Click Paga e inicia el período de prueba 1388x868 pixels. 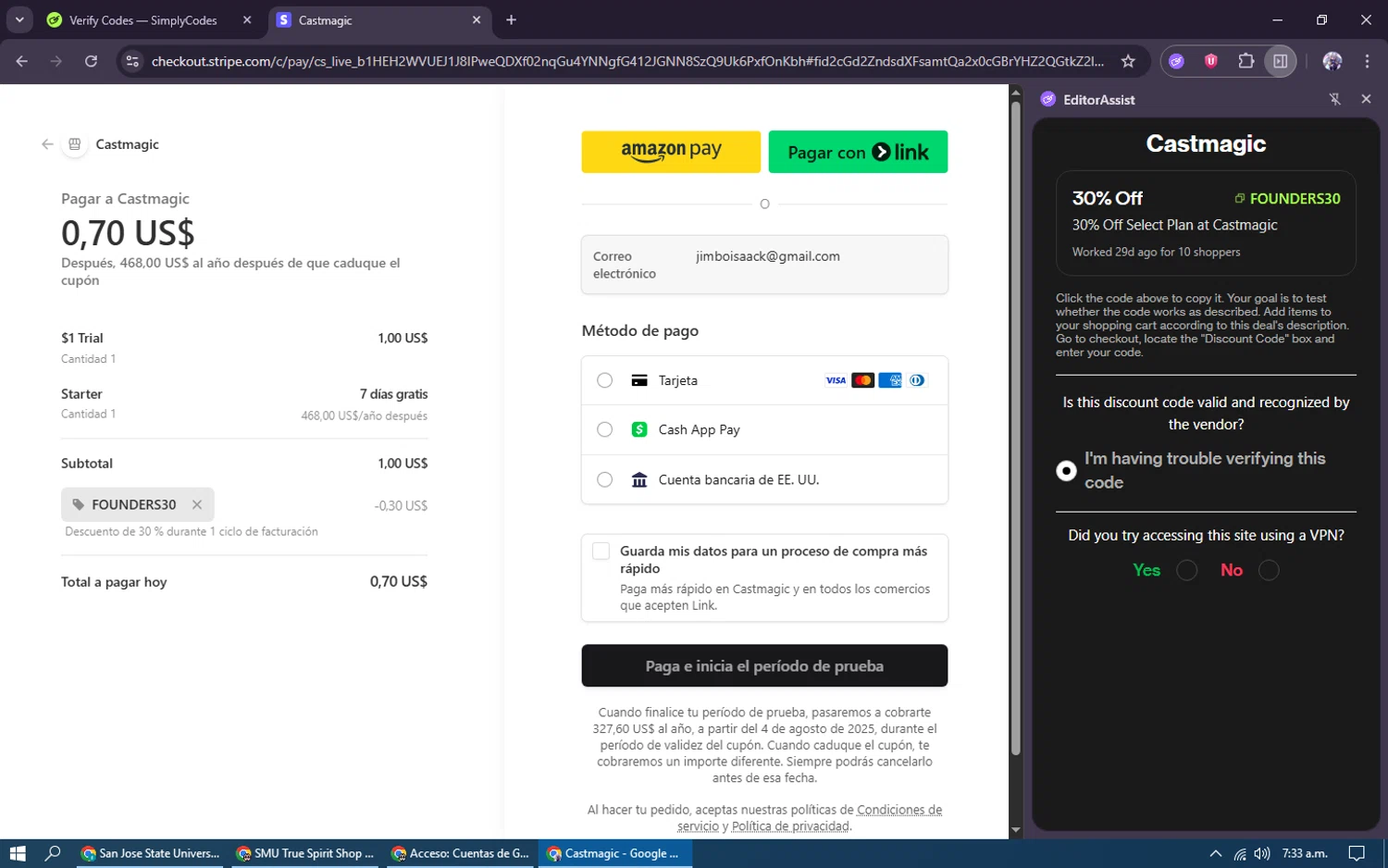click(764, 665)
